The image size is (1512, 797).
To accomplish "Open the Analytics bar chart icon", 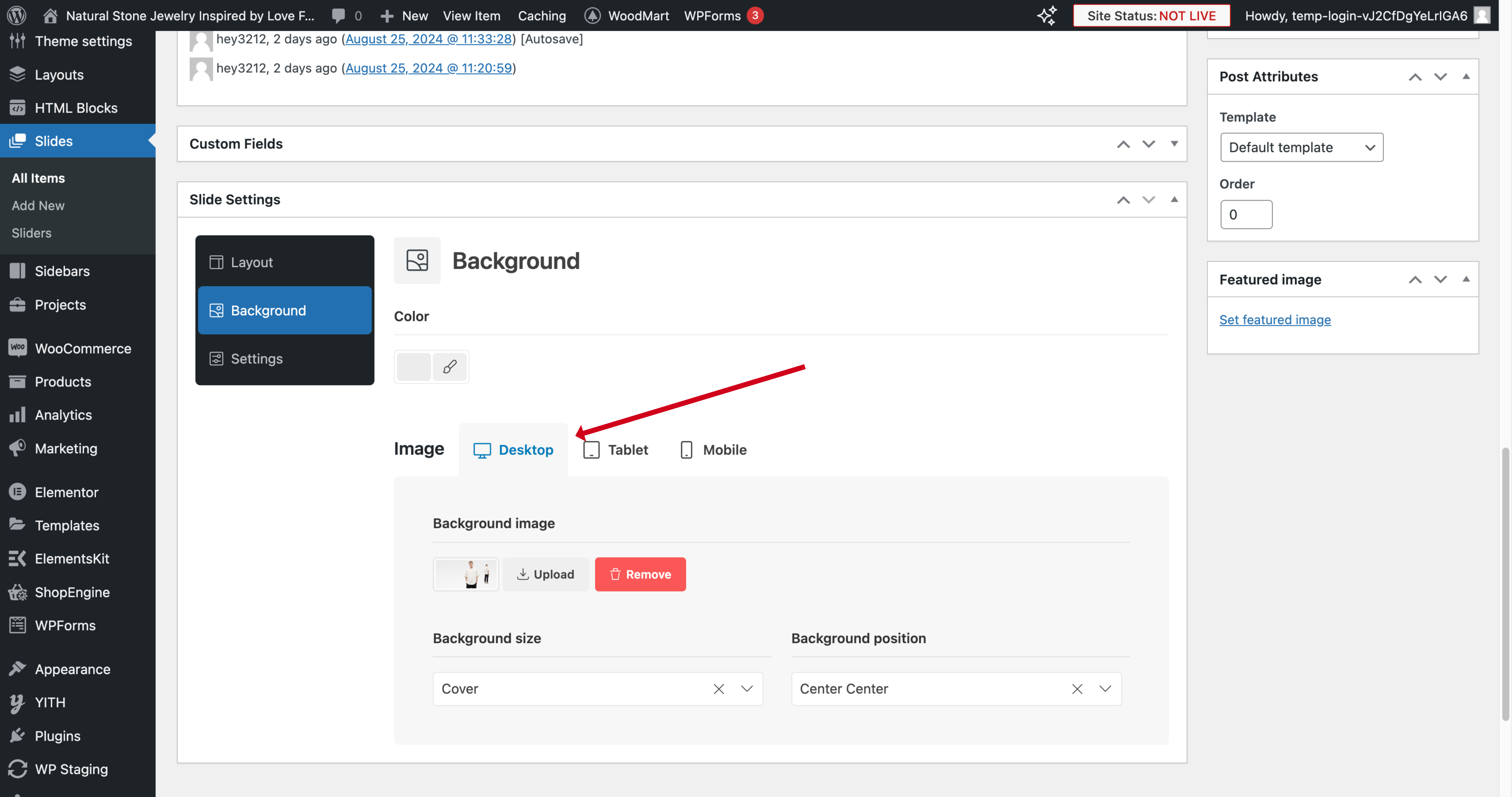I will pyautogui.click(x=18, y=415).
